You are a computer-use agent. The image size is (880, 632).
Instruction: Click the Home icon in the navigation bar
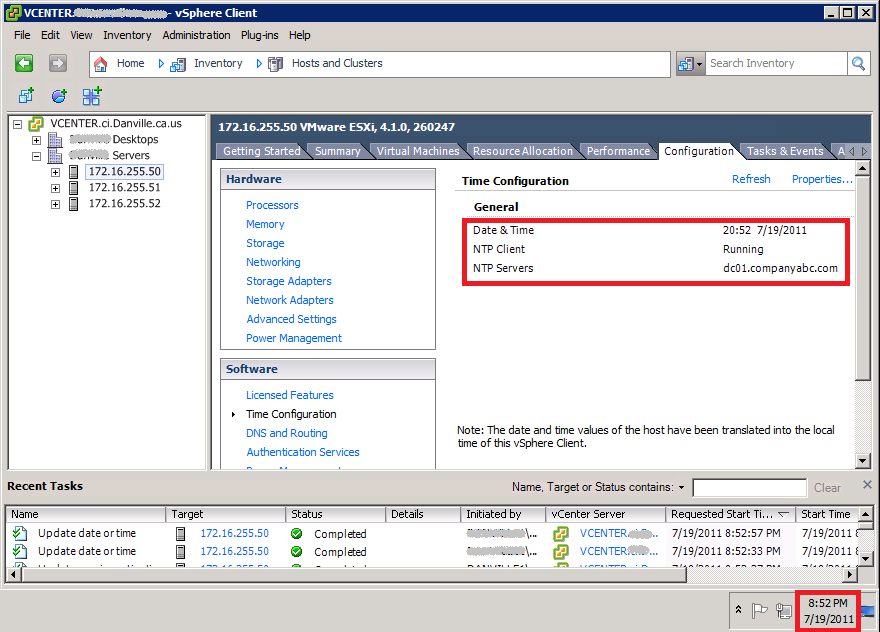point(99,62)
